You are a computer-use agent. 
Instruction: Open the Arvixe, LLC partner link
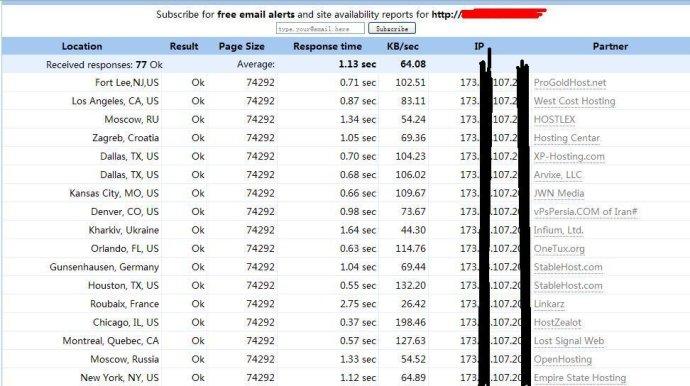(558, 175)
